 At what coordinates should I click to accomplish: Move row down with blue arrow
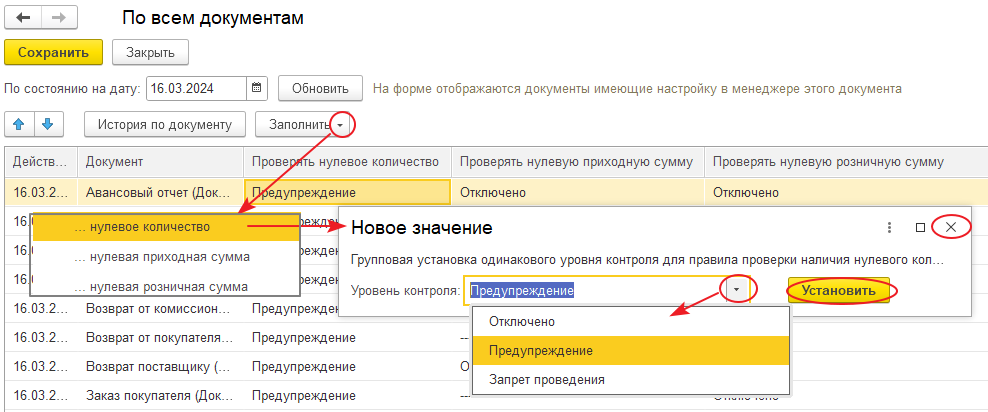click(x=47, y=124)
